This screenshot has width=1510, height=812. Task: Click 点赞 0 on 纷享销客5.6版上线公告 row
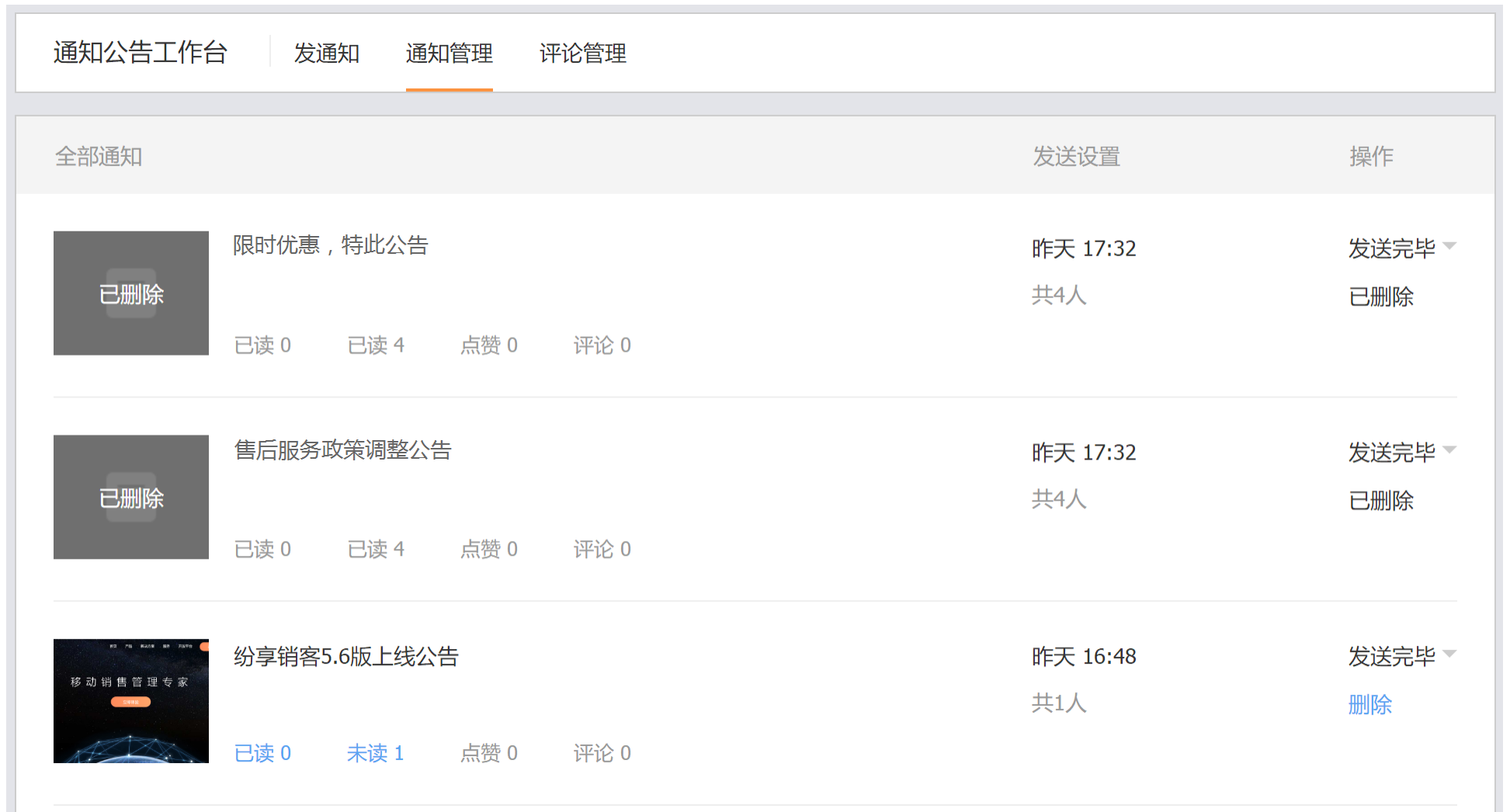click(489, 753)
